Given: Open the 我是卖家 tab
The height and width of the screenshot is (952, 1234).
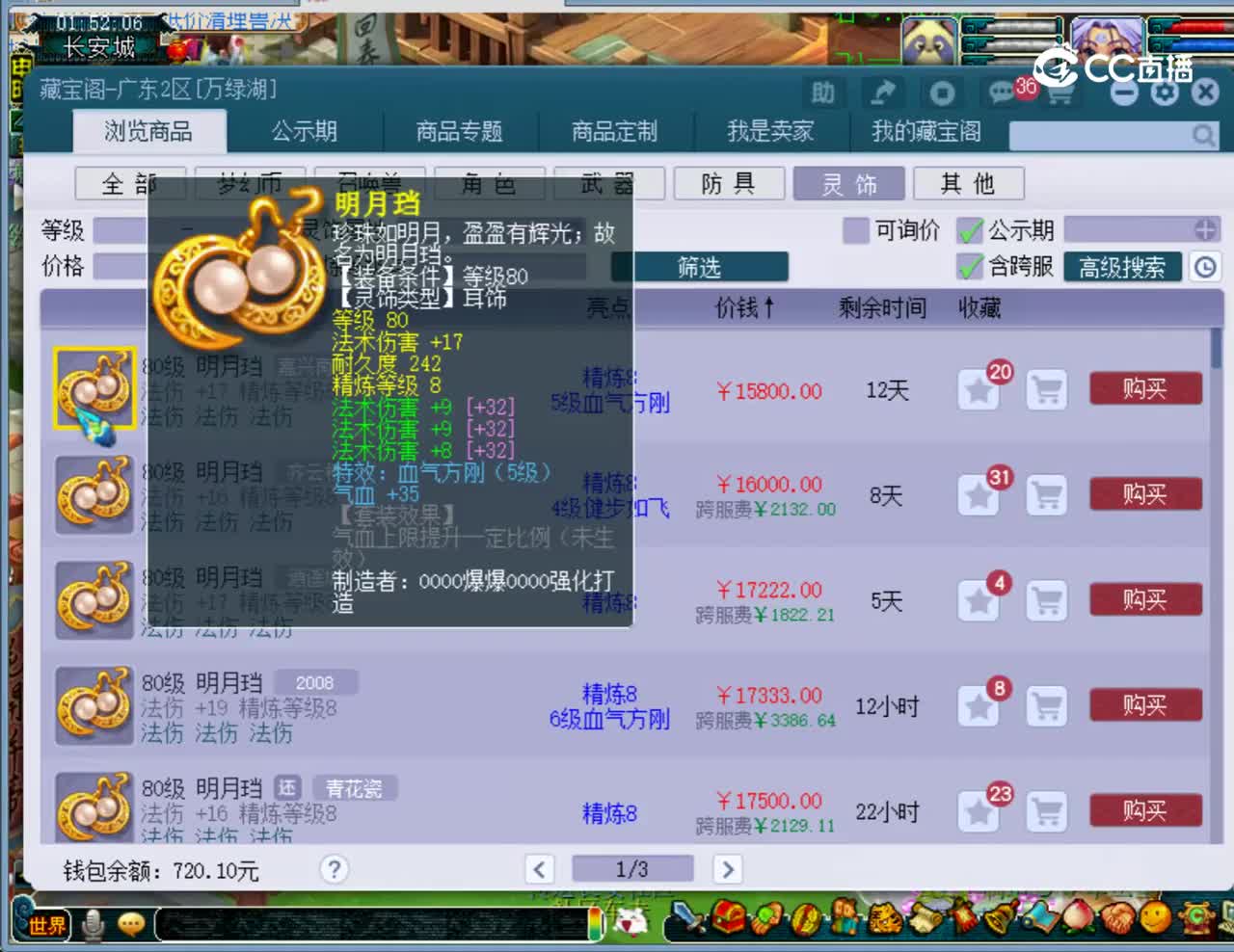Looking at the screenshot, I should click(x=769, y=132).
